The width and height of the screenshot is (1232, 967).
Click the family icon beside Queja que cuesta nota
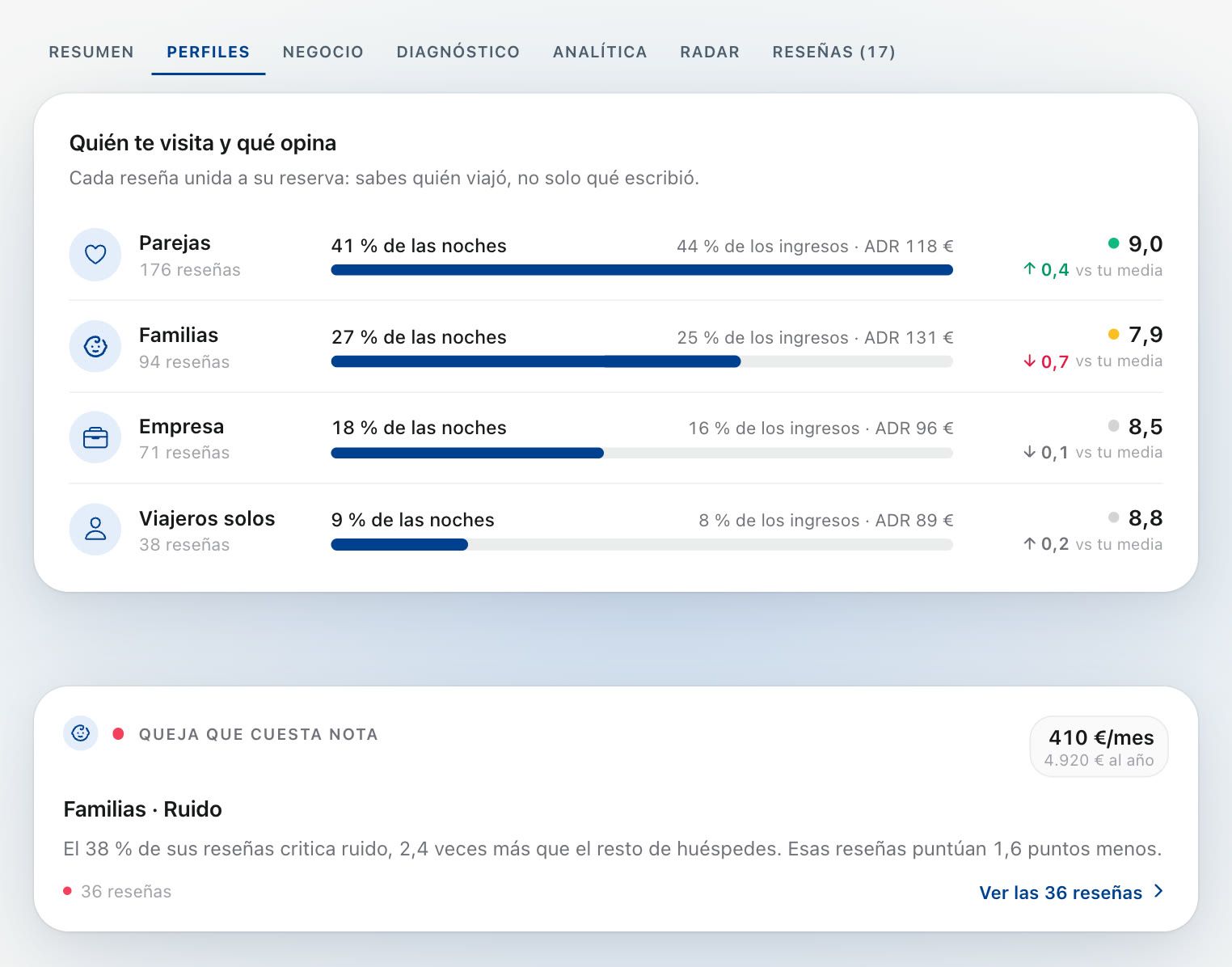tap(81, 733)
